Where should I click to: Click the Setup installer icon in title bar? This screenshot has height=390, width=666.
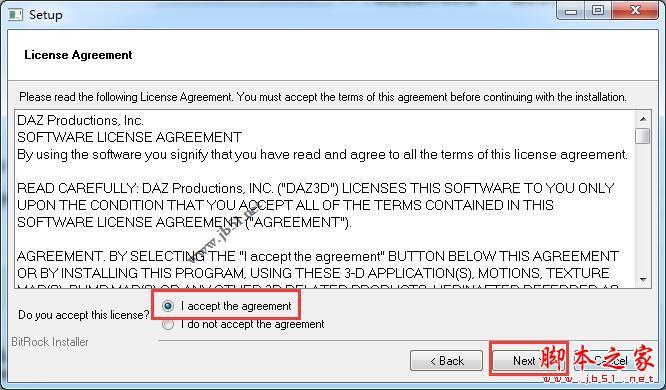pos(15,15)
